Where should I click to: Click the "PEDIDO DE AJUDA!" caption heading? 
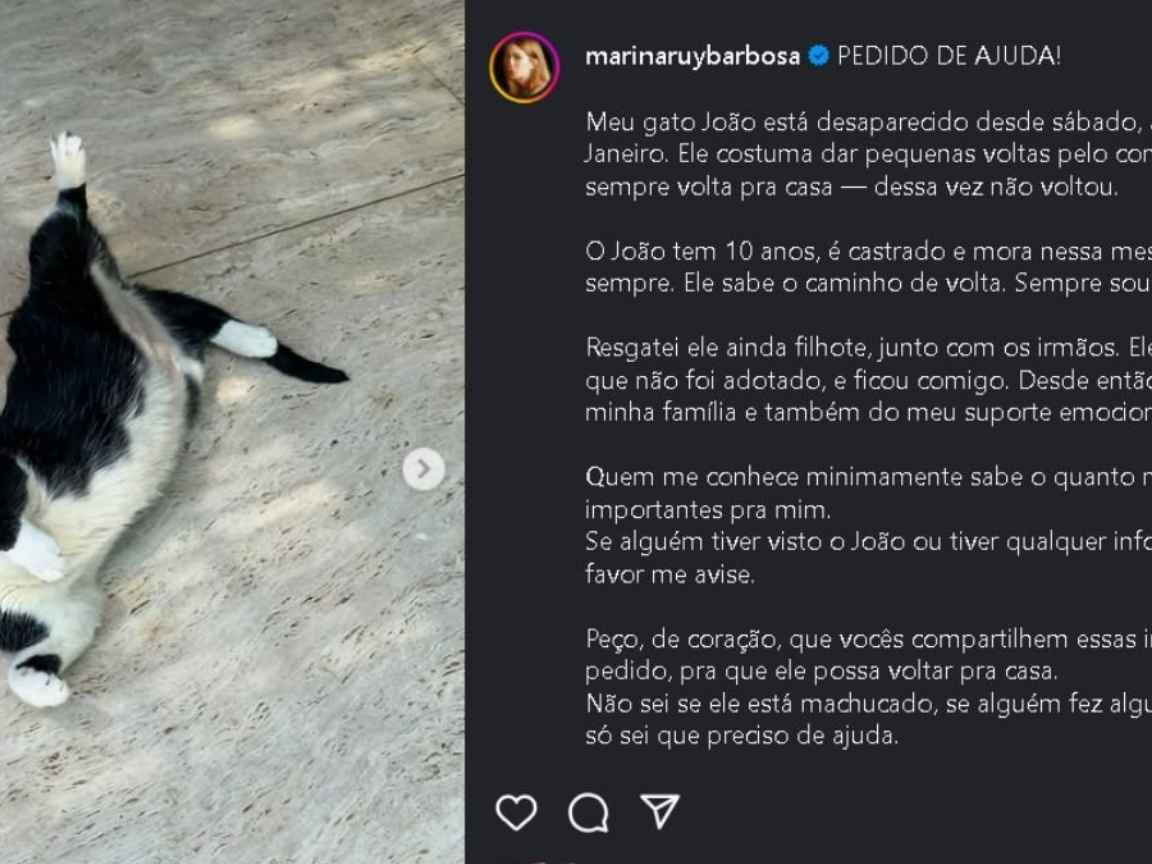coord(948,56)
